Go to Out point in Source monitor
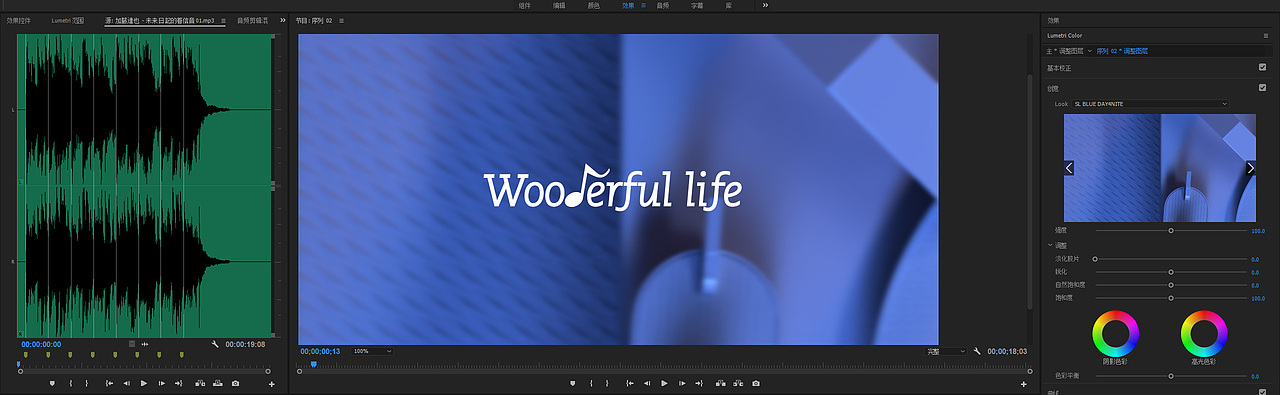 click(178, 383)
